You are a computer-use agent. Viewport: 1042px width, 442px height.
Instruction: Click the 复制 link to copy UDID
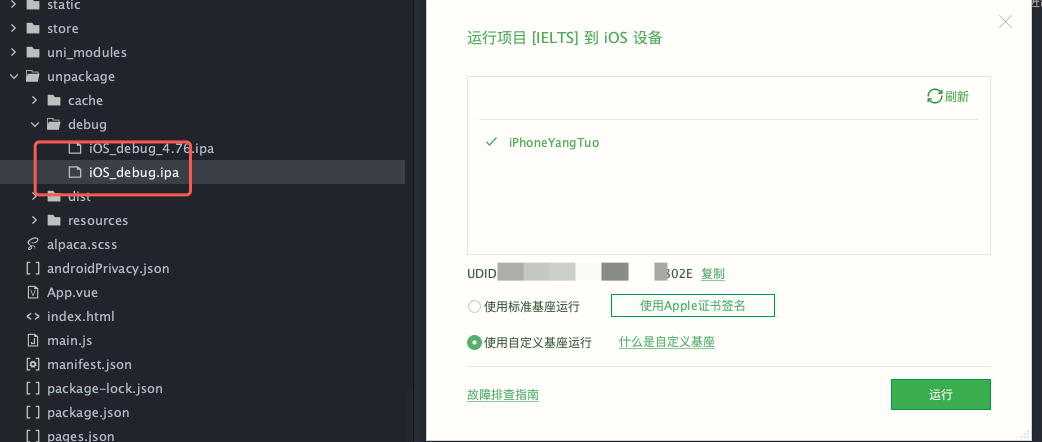tap(713, 273)
